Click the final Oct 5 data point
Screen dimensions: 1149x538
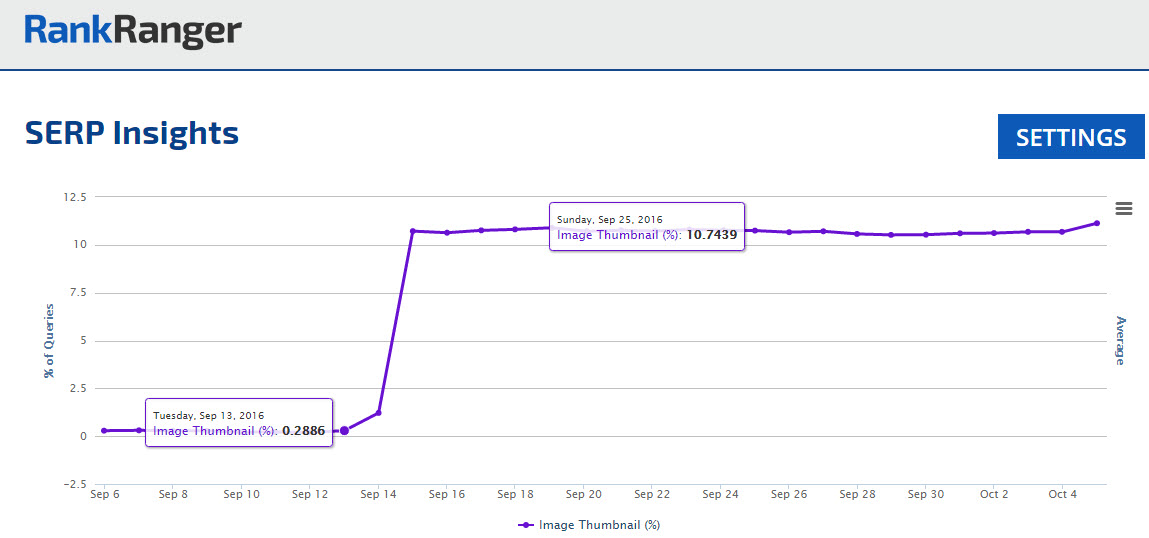click(1096, 223)
